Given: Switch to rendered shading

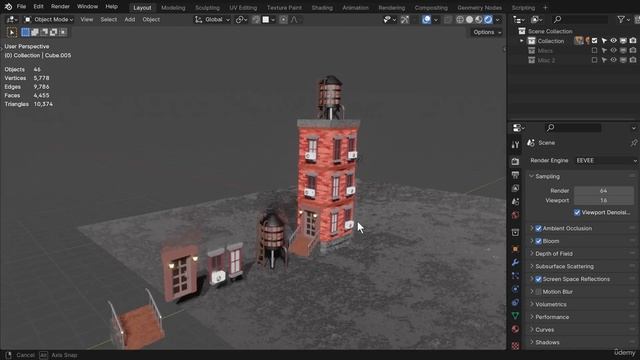Looking at the screenshot, I should click(x=488, y=20).
